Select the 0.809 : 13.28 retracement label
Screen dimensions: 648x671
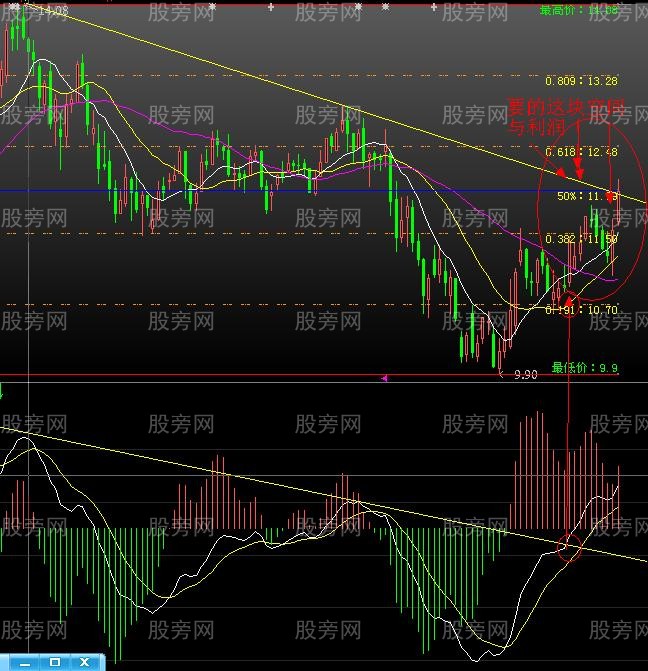[581, 81]
